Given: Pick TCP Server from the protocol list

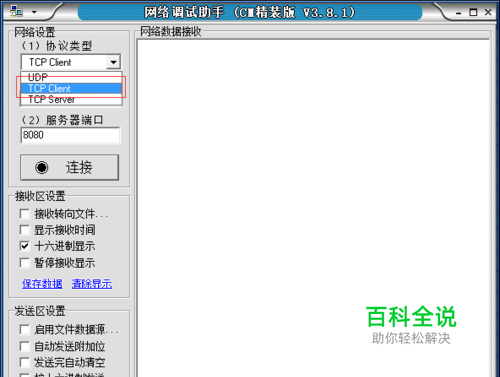Looking at the screenshot, I should tap(71, 99).
